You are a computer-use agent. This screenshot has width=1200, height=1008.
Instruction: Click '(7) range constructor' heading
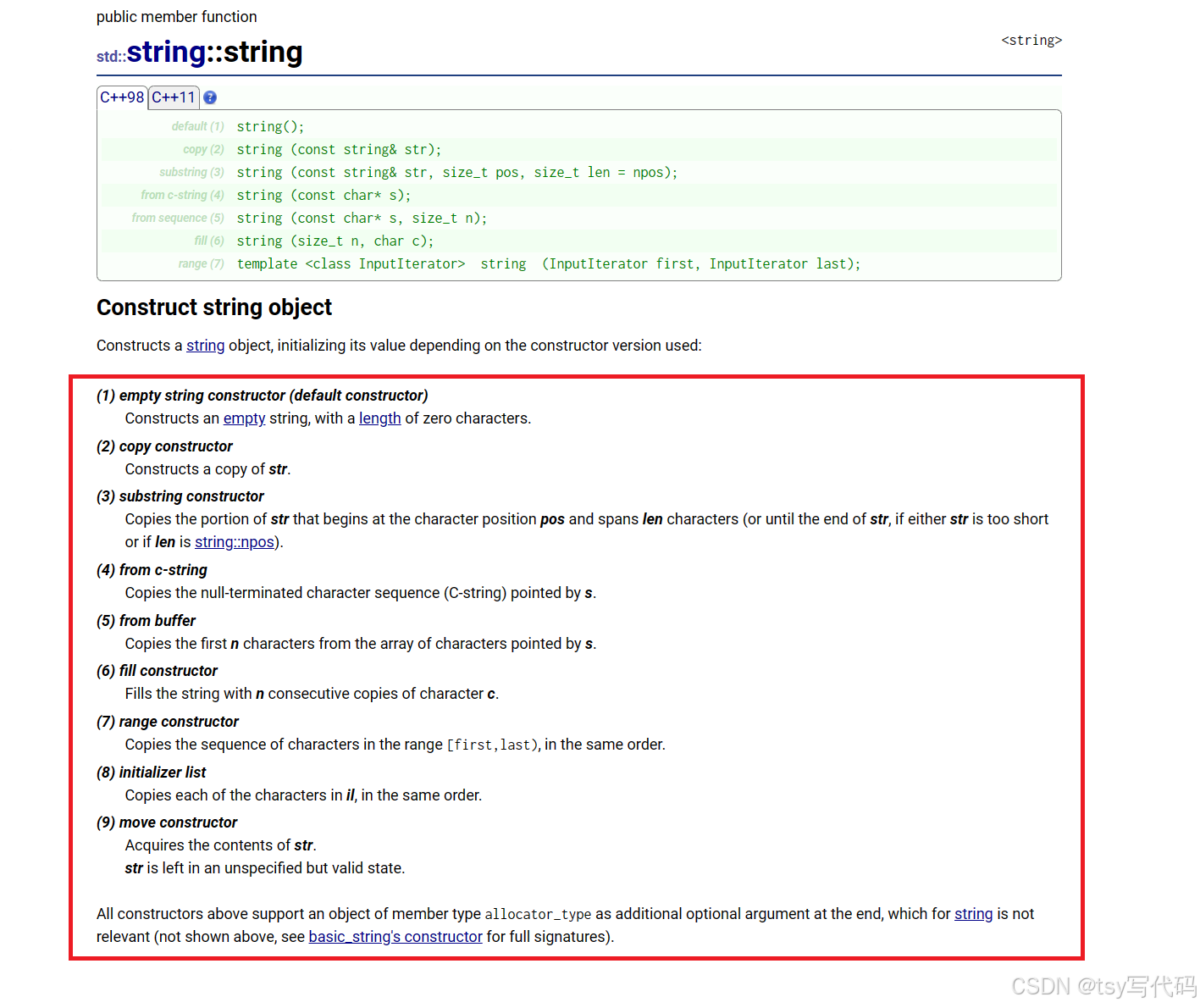pos(168,722)
